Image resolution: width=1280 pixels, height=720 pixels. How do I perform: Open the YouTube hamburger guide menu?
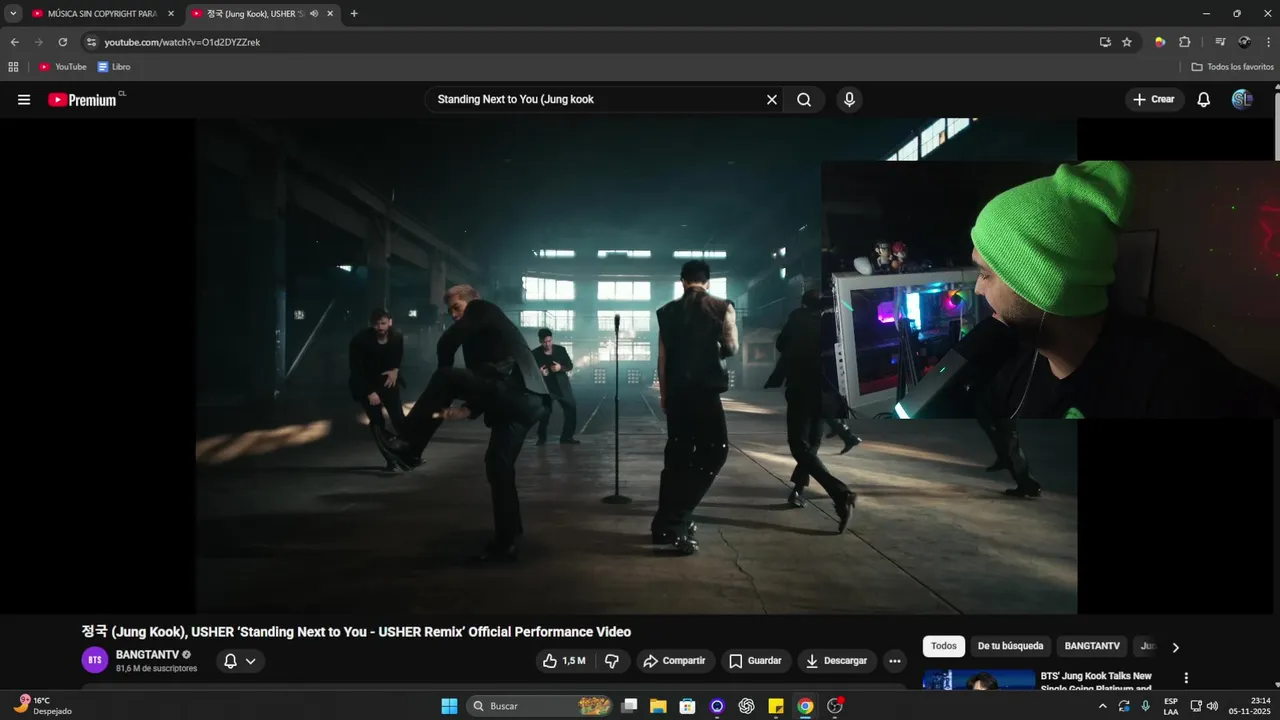(24, 100)
